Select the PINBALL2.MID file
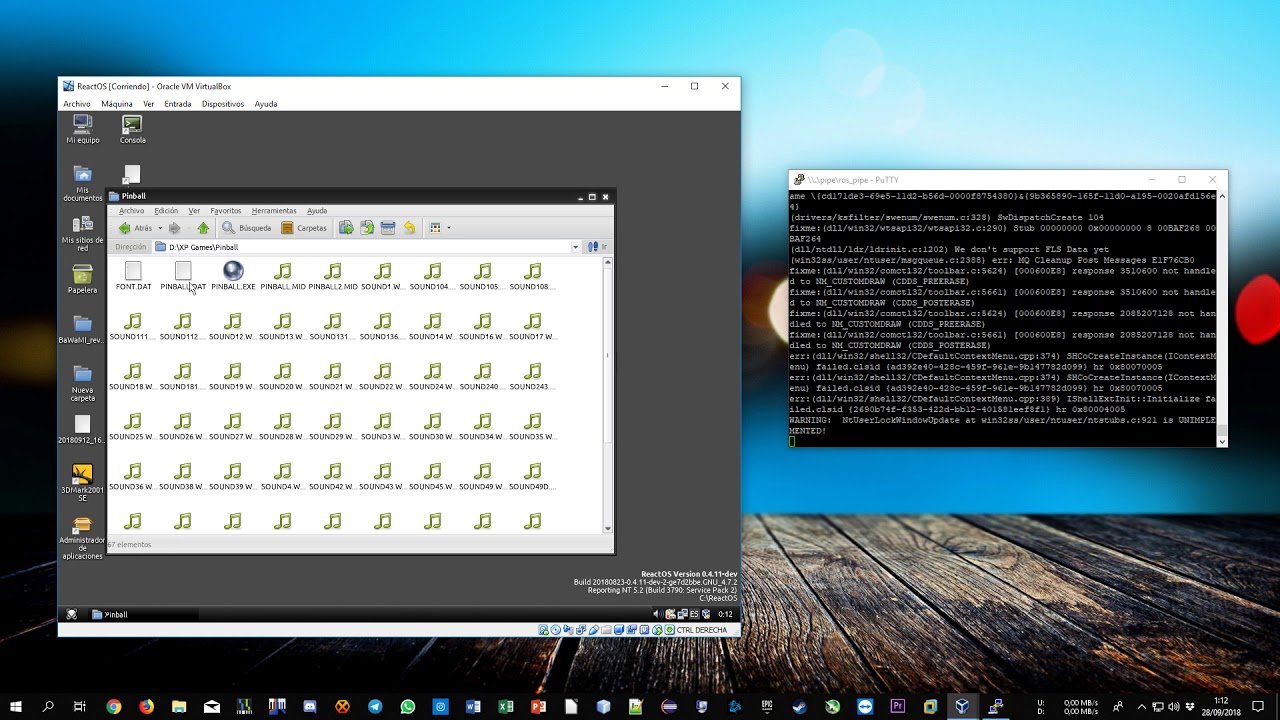The height and width of the screenshot is (720, 1280). pos(333,277)
